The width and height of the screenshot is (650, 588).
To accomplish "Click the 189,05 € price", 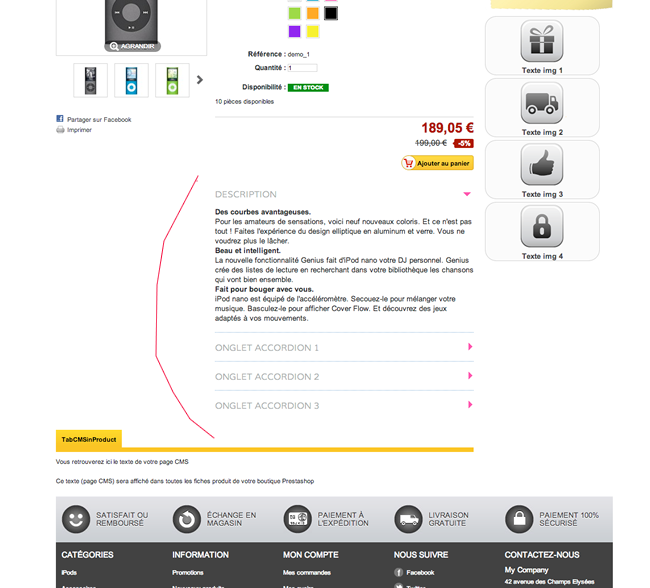I will (447, 128).
